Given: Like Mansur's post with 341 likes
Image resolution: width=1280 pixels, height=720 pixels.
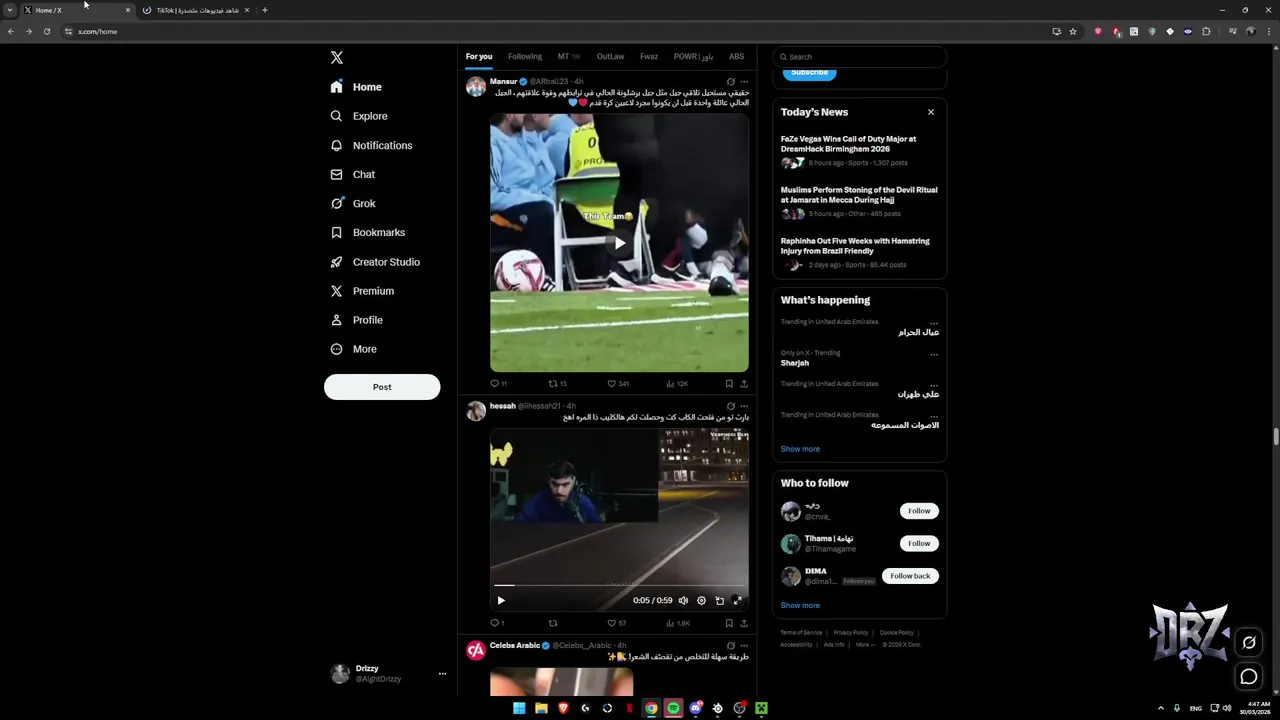Looking at the screenshot, I should pyautogui.click(x=618, y=384).
